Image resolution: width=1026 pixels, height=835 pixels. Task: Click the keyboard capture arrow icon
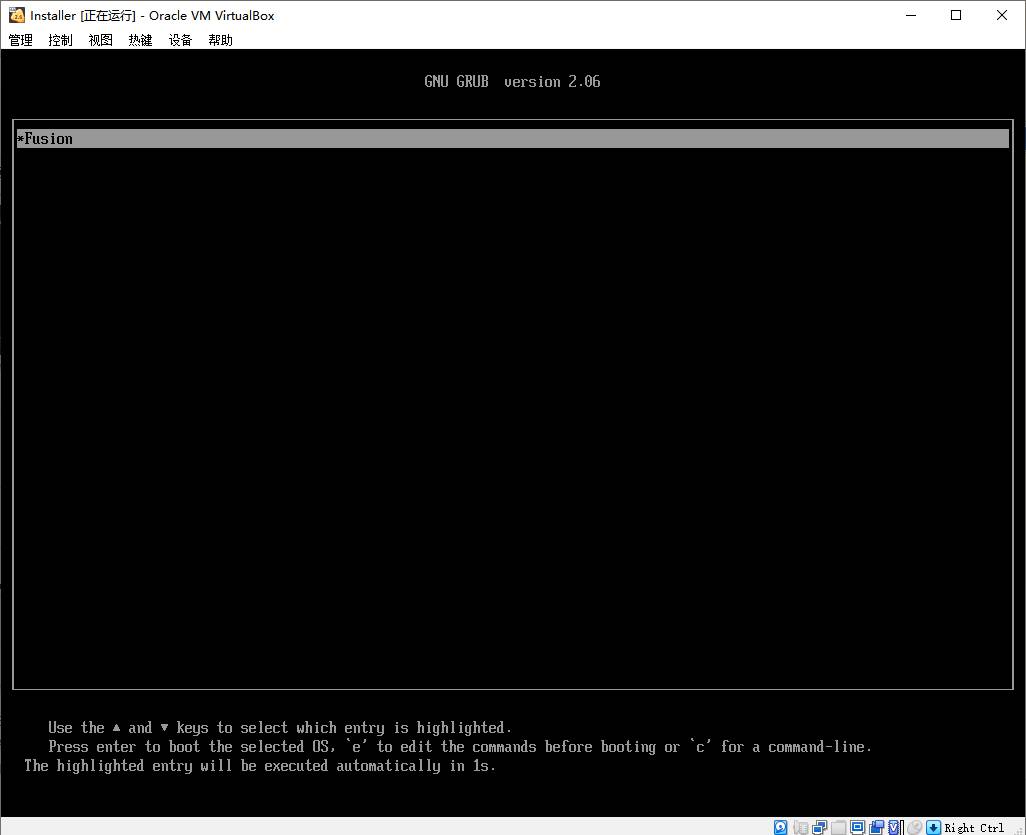(934, 828)
